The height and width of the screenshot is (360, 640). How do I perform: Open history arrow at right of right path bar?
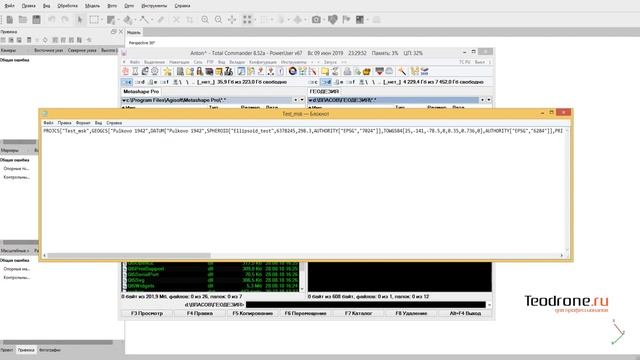pos(489,100)
